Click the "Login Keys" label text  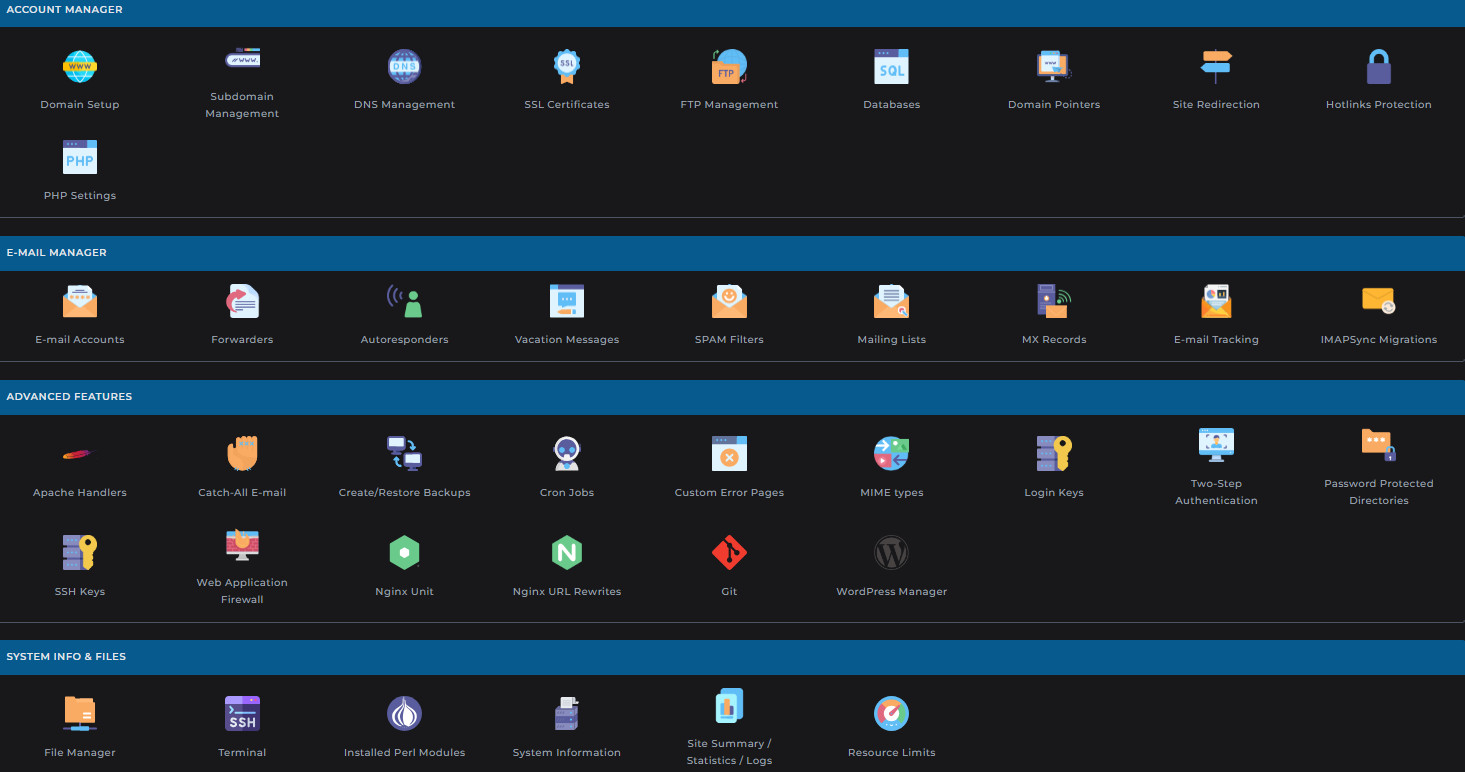[1054, 493]
